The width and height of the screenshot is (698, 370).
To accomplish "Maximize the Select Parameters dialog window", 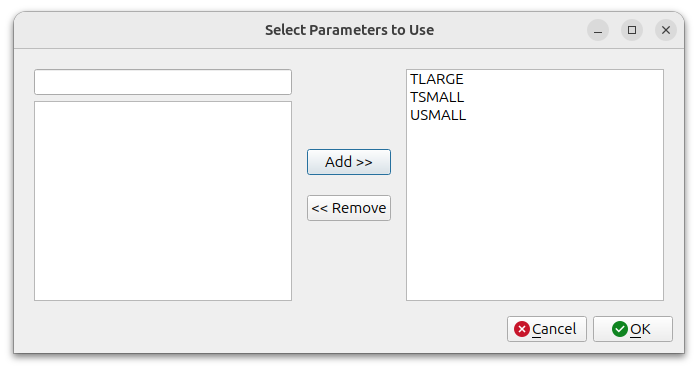I will coord(632,30).
